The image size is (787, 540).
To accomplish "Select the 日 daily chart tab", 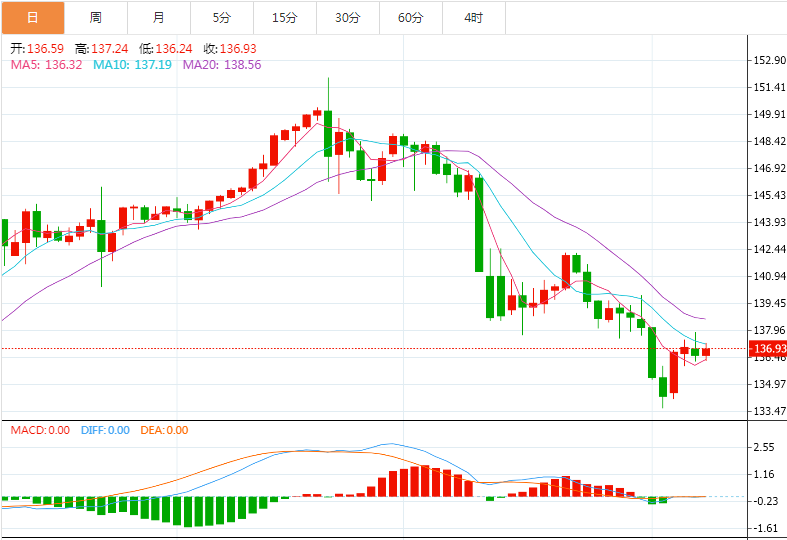I will click(33, 18).
